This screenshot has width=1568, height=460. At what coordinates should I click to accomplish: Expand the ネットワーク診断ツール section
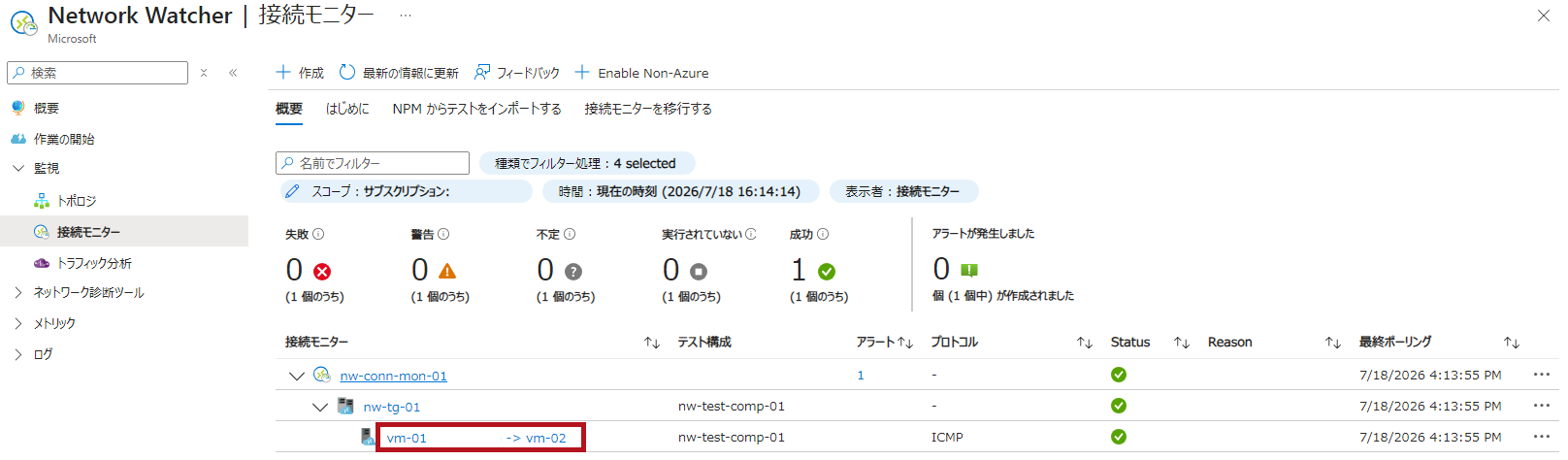tap(18, 292)
